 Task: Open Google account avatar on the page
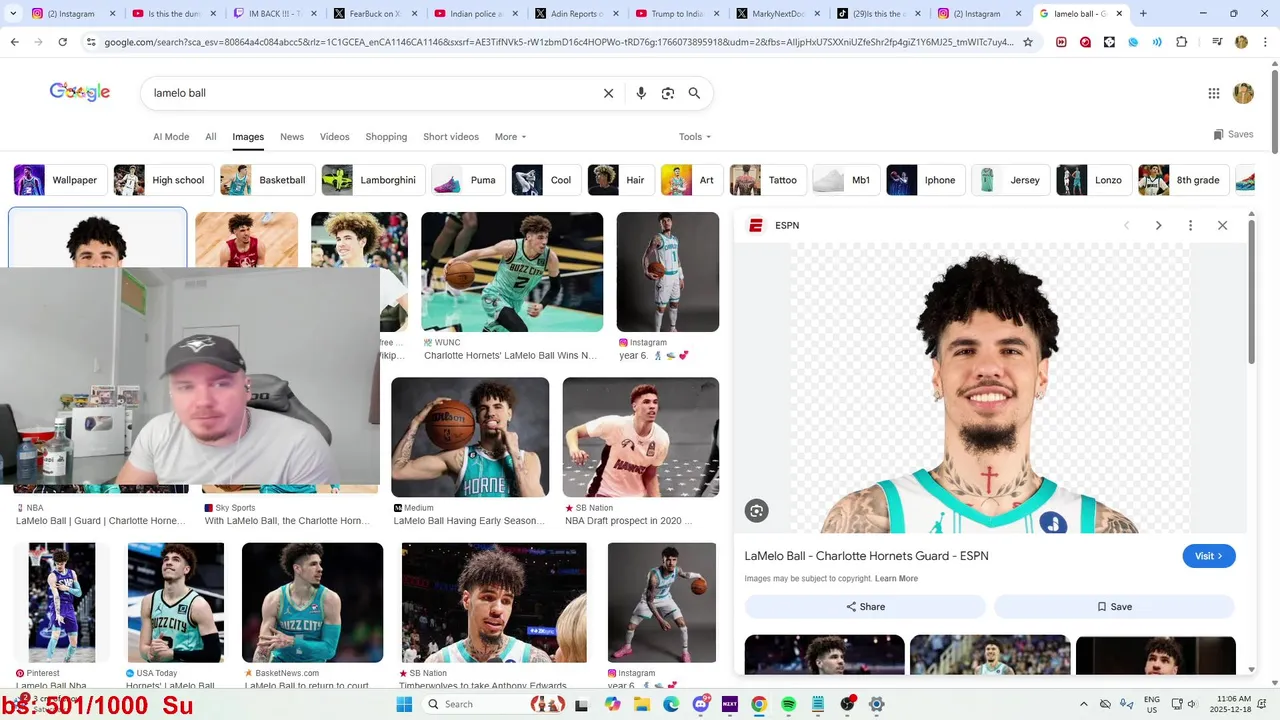[x=1243, y=93]
